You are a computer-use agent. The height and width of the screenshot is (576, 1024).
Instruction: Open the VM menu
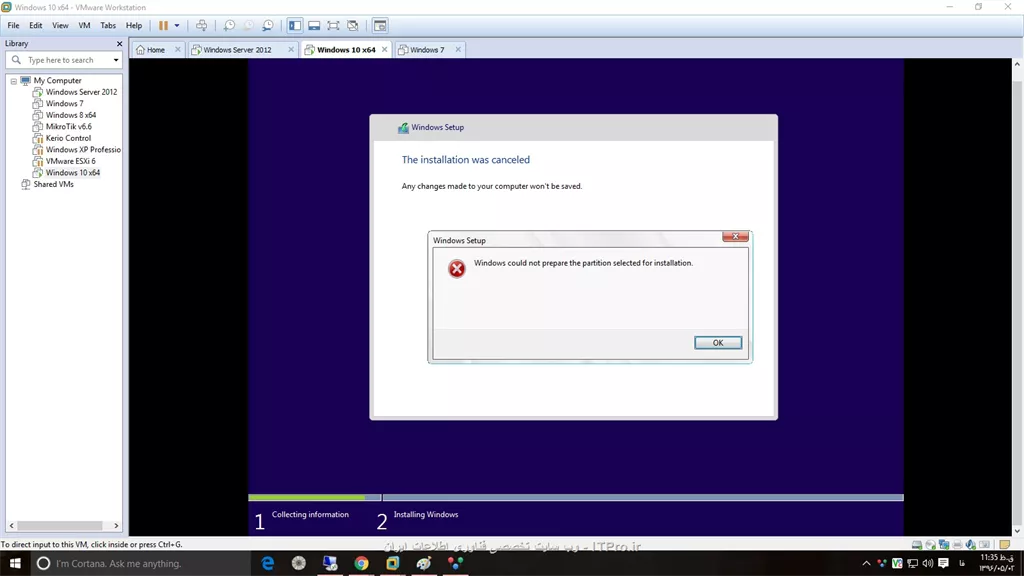coord(84,25)
